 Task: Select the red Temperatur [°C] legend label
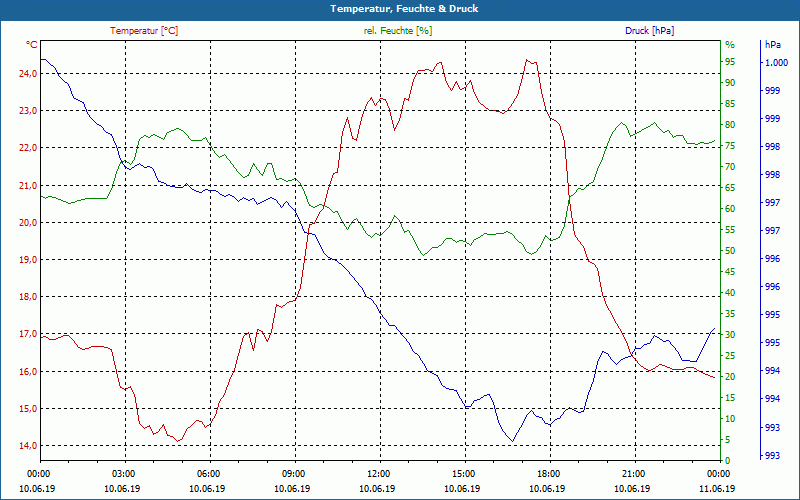pyautogui.click(x=144, y=31)
